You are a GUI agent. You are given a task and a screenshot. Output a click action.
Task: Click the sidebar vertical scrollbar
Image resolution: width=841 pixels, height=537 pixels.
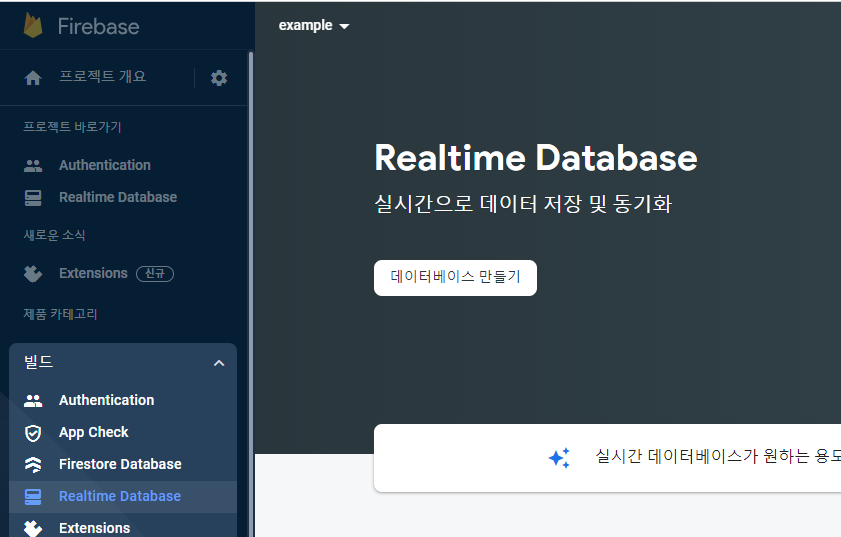(x=250, y=294)
